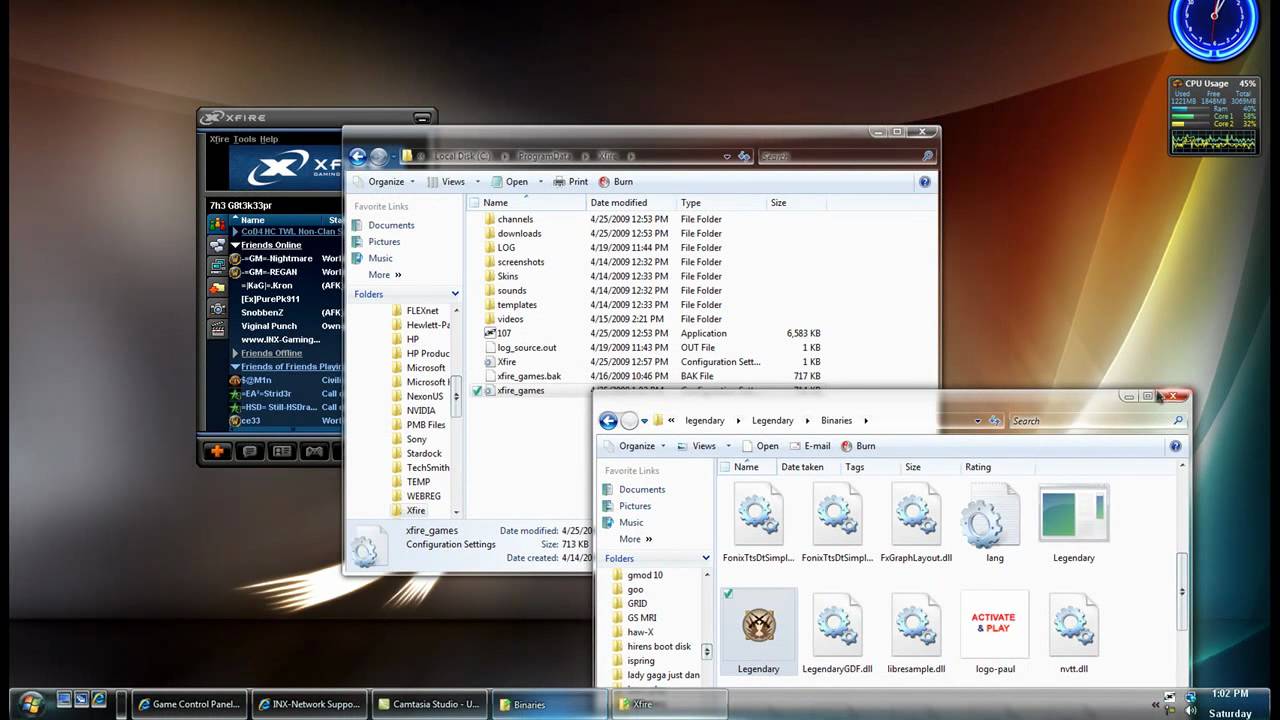Uncheck the xfire_games file checkbox
Viewport: 1280px width, 720px height.
coord(477,391)
